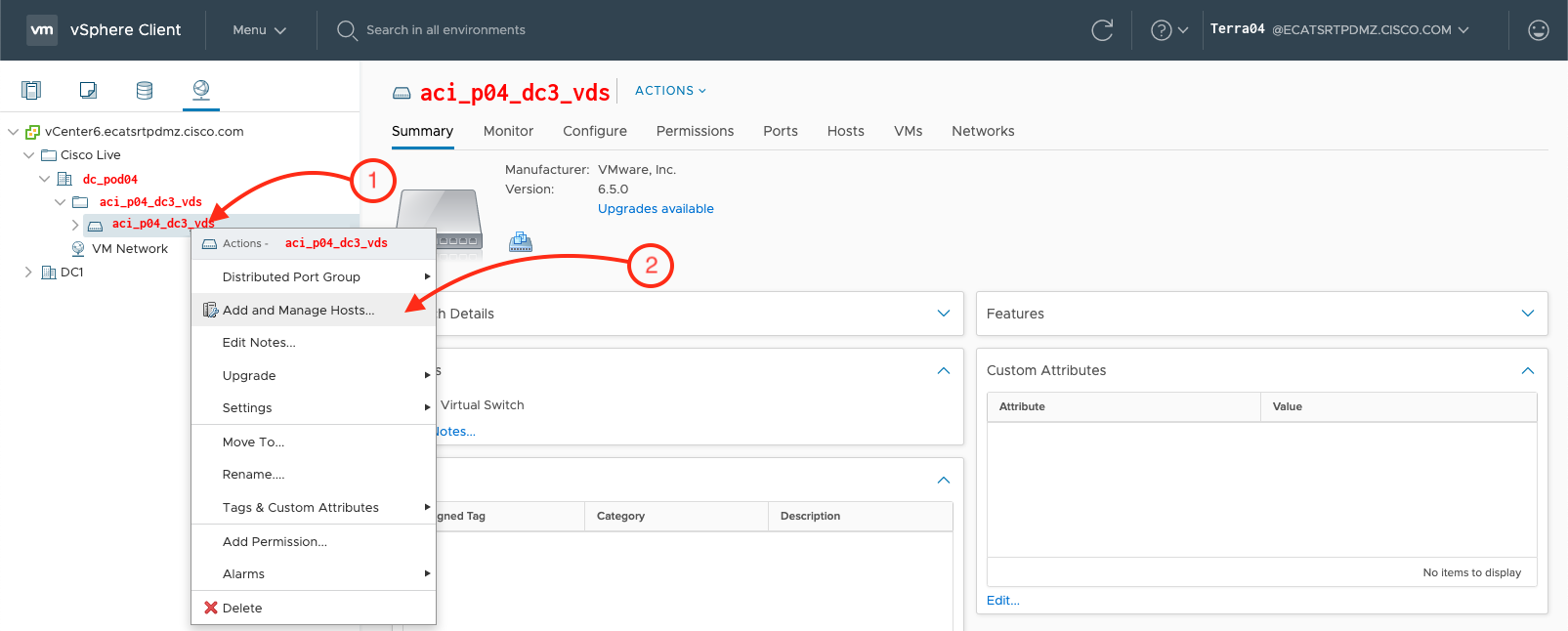
Task: Expand the DC1 datacenter node
Action: pos(28,273)
